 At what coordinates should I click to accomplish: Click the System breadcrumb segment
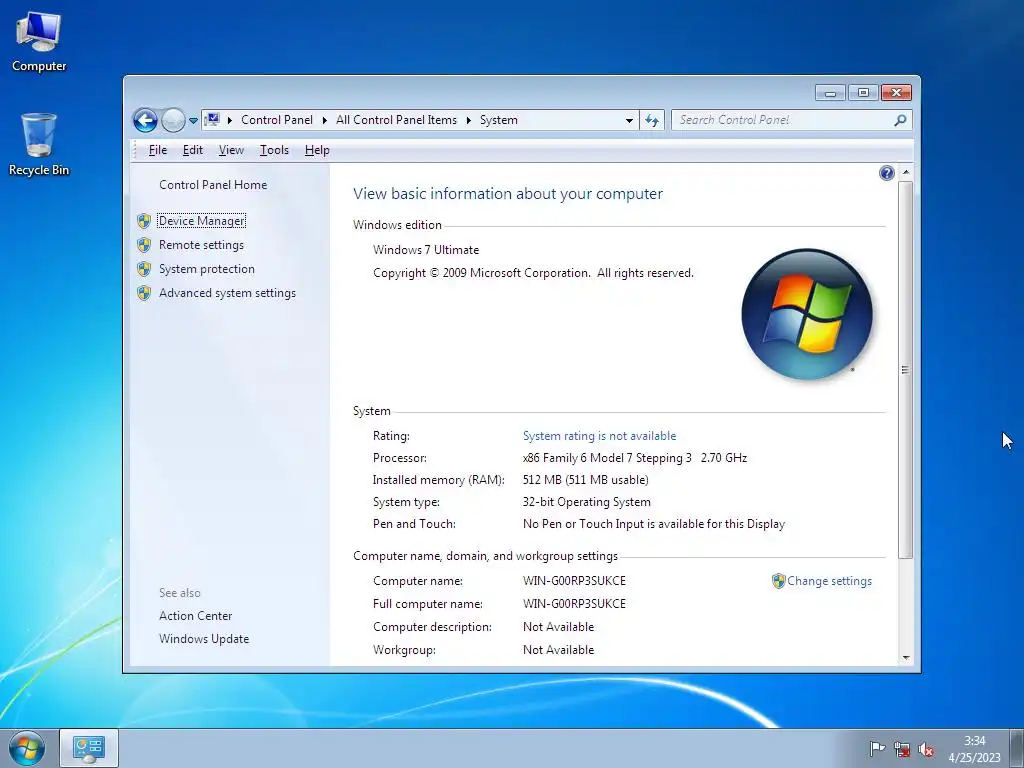499,120
